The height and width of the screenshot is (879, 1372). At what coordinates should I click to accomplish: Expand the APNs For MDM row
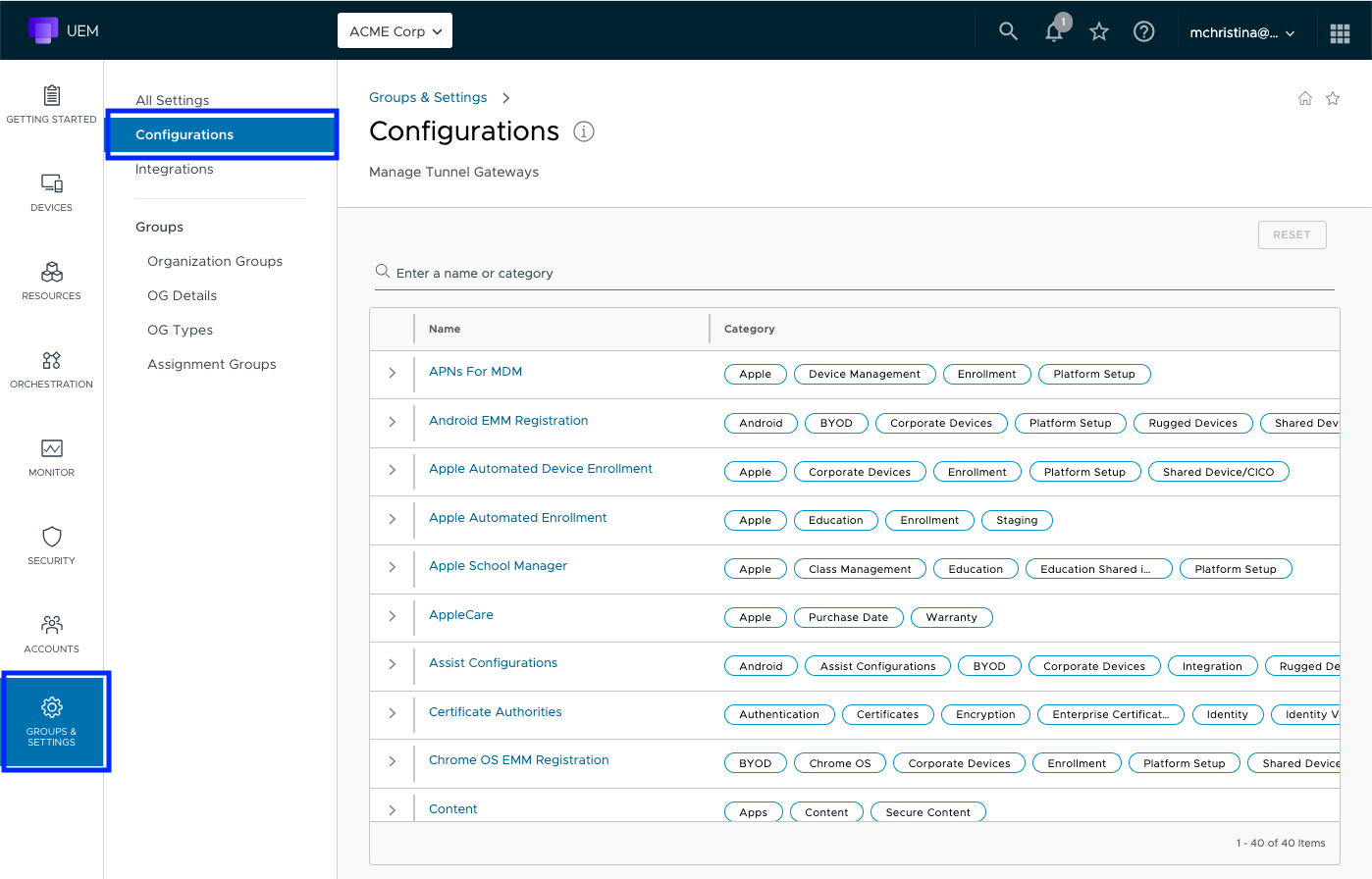[x=393, y=373]
